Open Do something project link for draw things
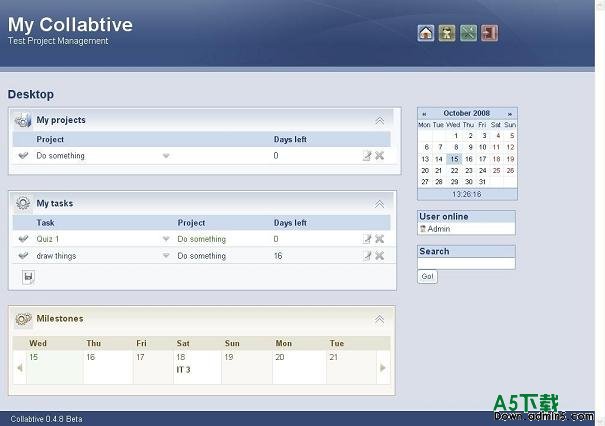The width and height of the screenshot is (605, 426). coord(202,256)
